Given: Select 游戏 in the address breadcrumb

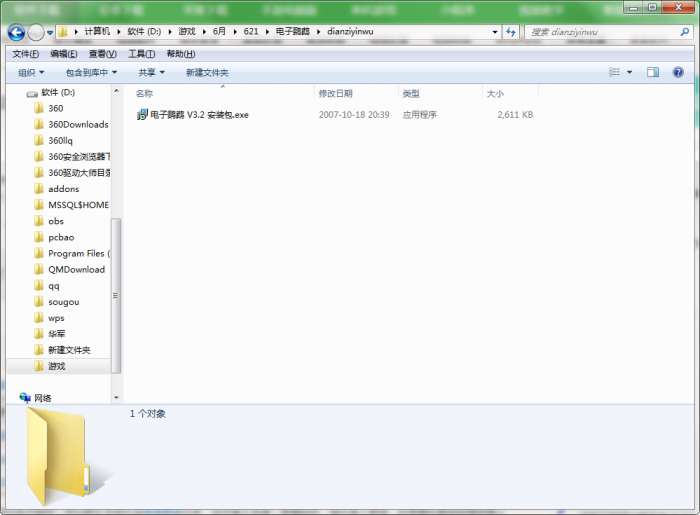Looking at the screenshot, I should pyautogui.click(x=187, y=31).
